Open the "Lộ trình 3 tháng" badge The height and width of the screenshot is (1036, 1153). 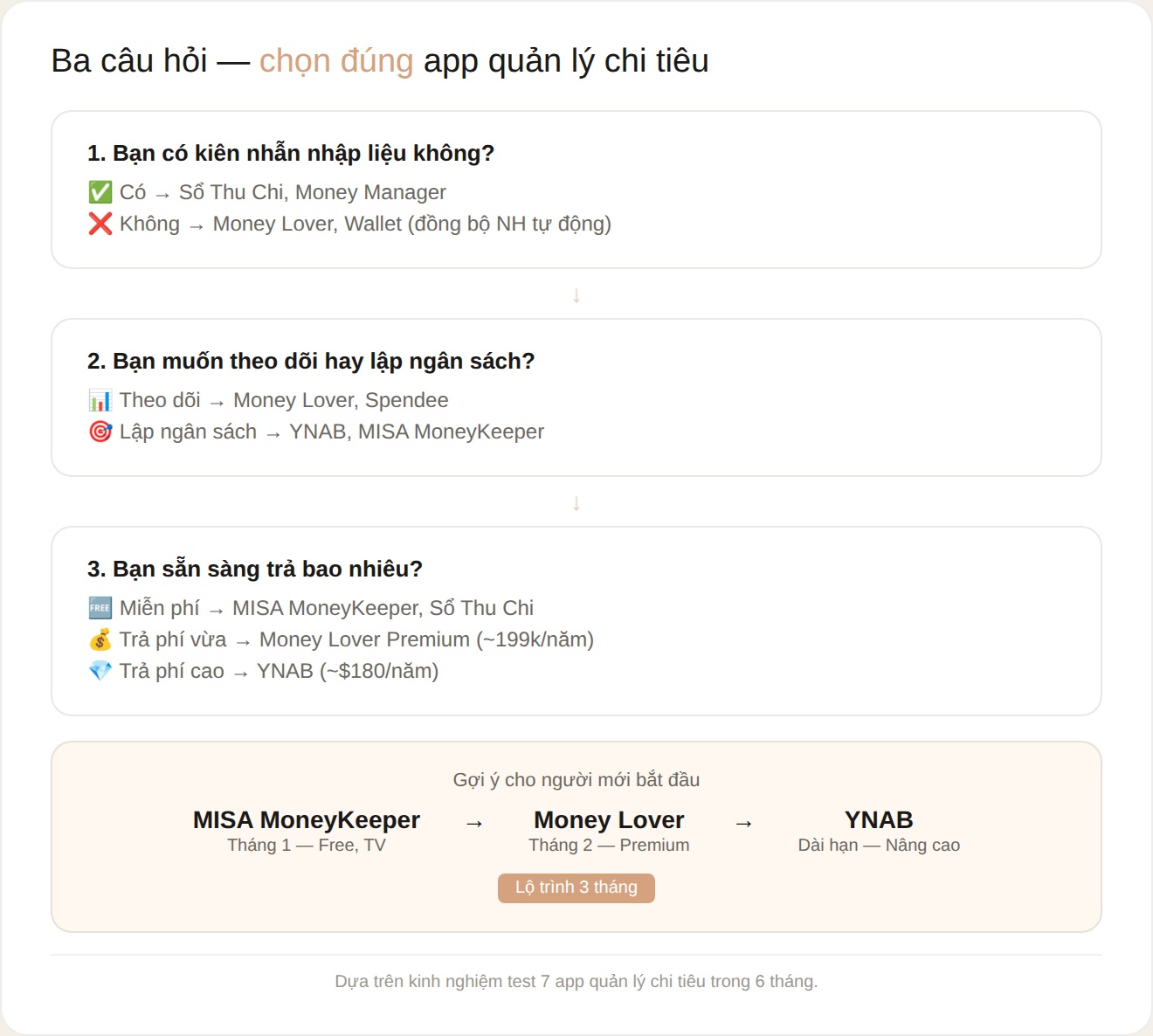(x=576, y=888)
